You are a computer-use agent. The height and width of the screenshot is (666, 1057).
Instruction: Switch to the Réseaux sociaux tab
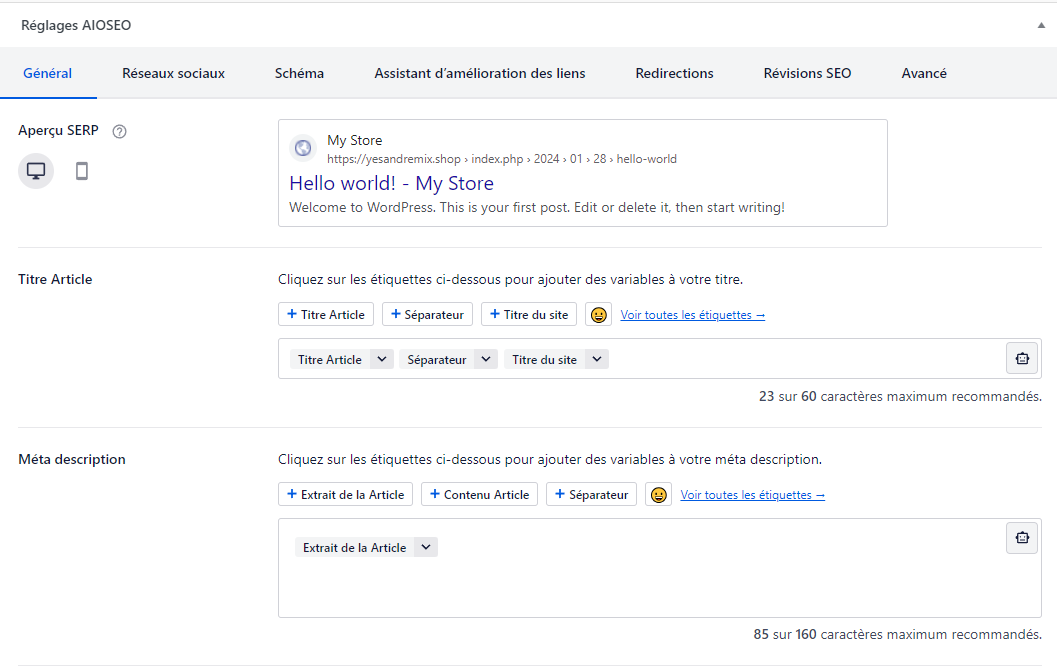(x=173, y=72)
